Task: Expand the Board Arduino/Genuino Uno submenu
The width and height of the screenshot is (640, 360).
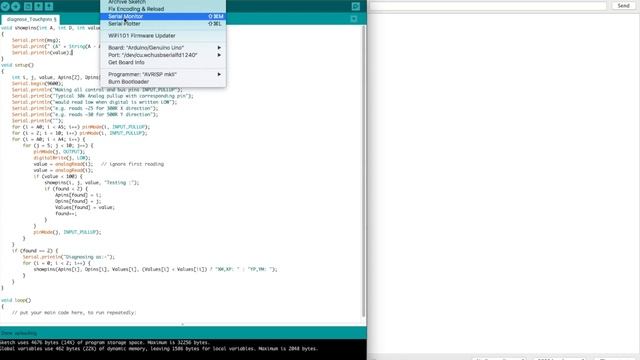Action: pos(163,47)
